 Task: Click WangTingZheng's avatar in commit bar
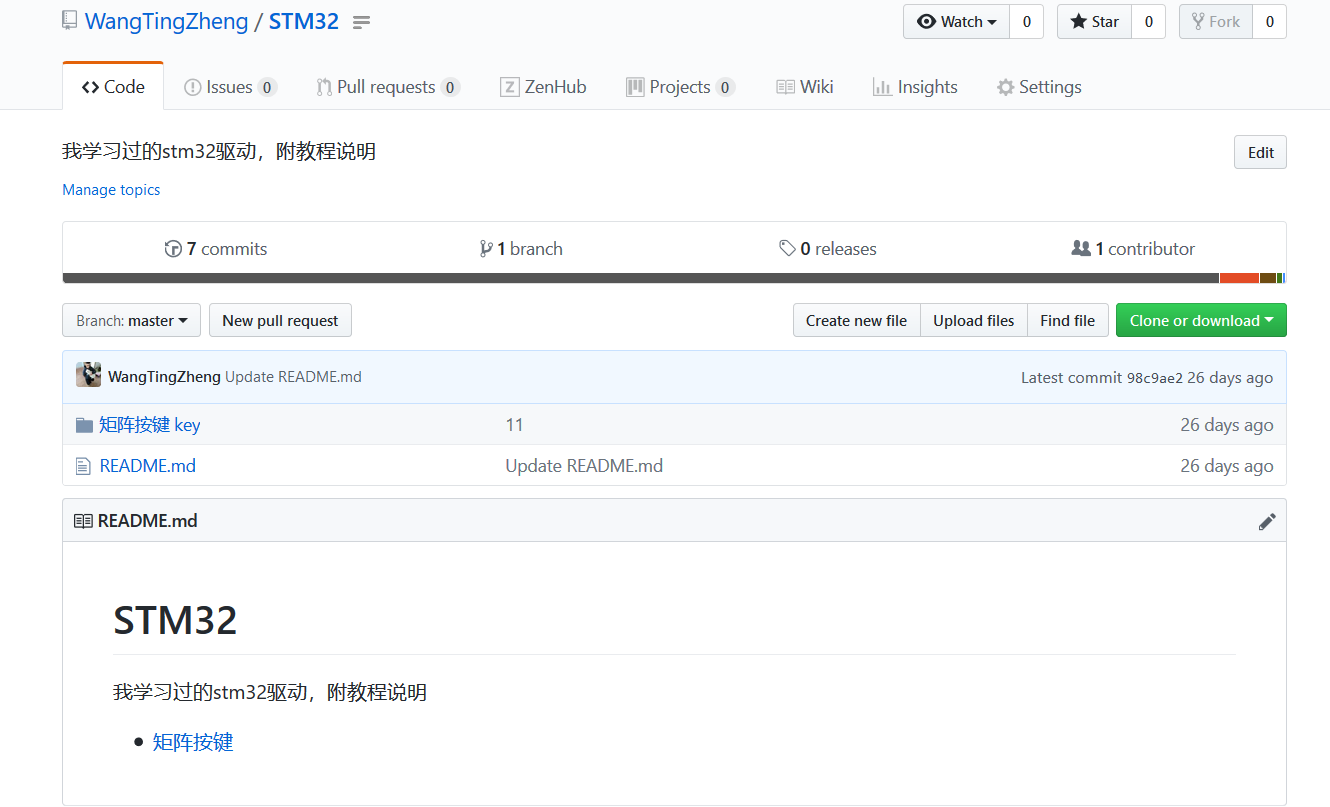88,376
